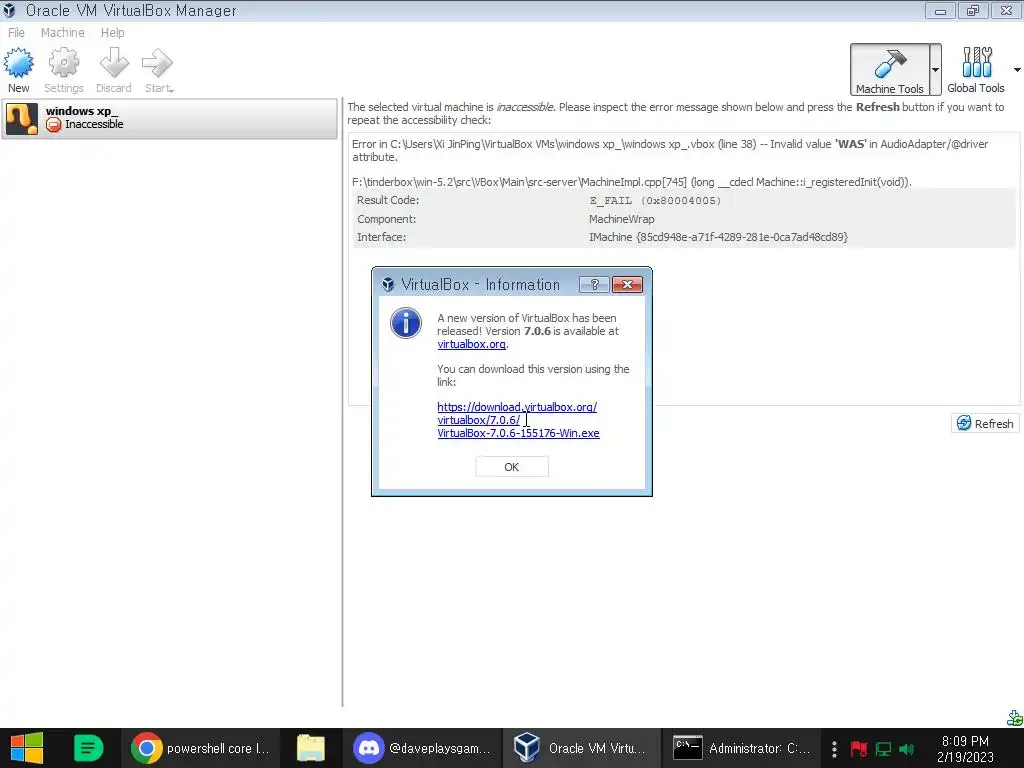This screenshot has width=1024, height=768.
Task: Click the Component label
Action: click(x=387, y=219)
